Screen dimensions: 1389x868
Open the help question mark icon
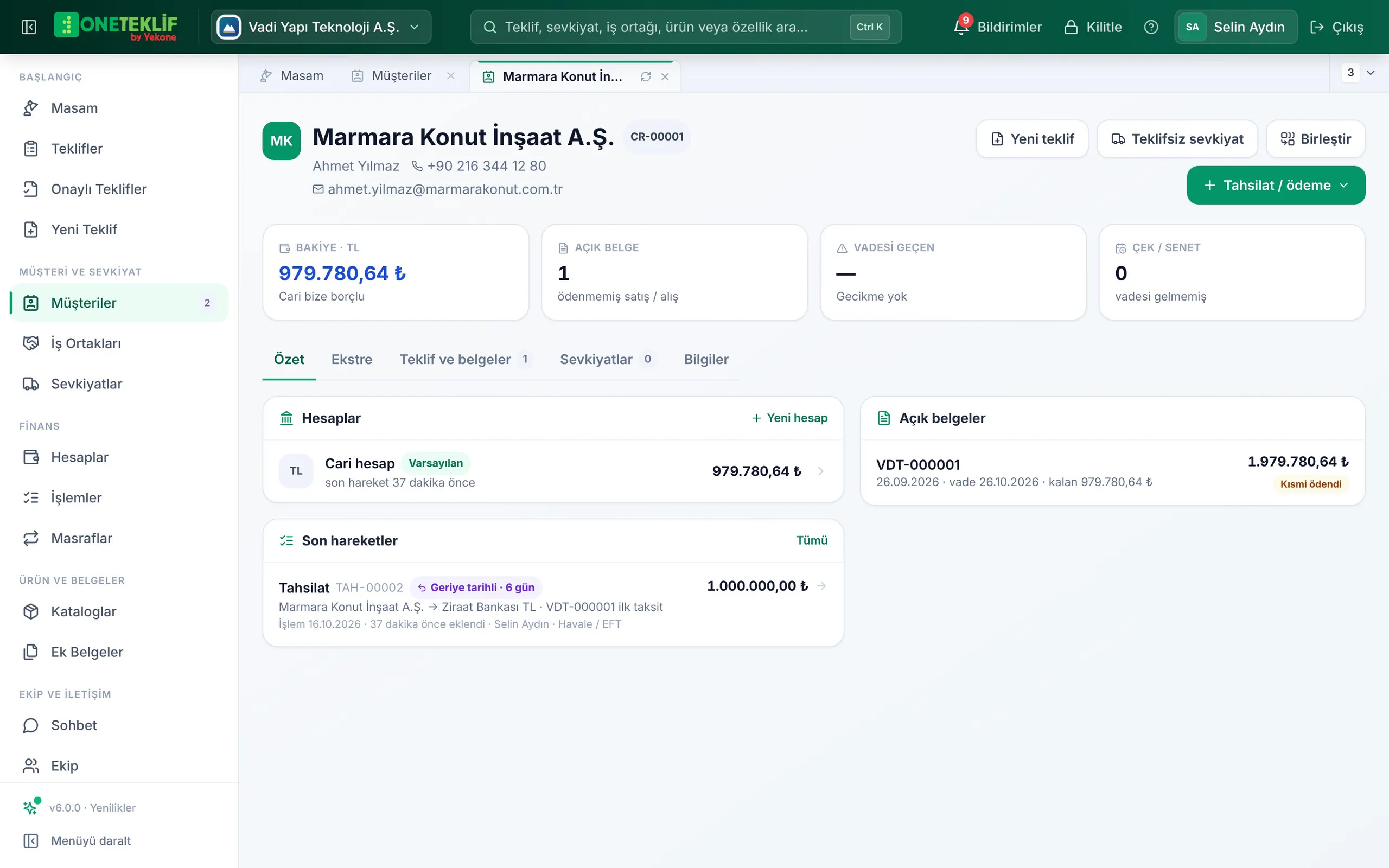[1151, 27]
